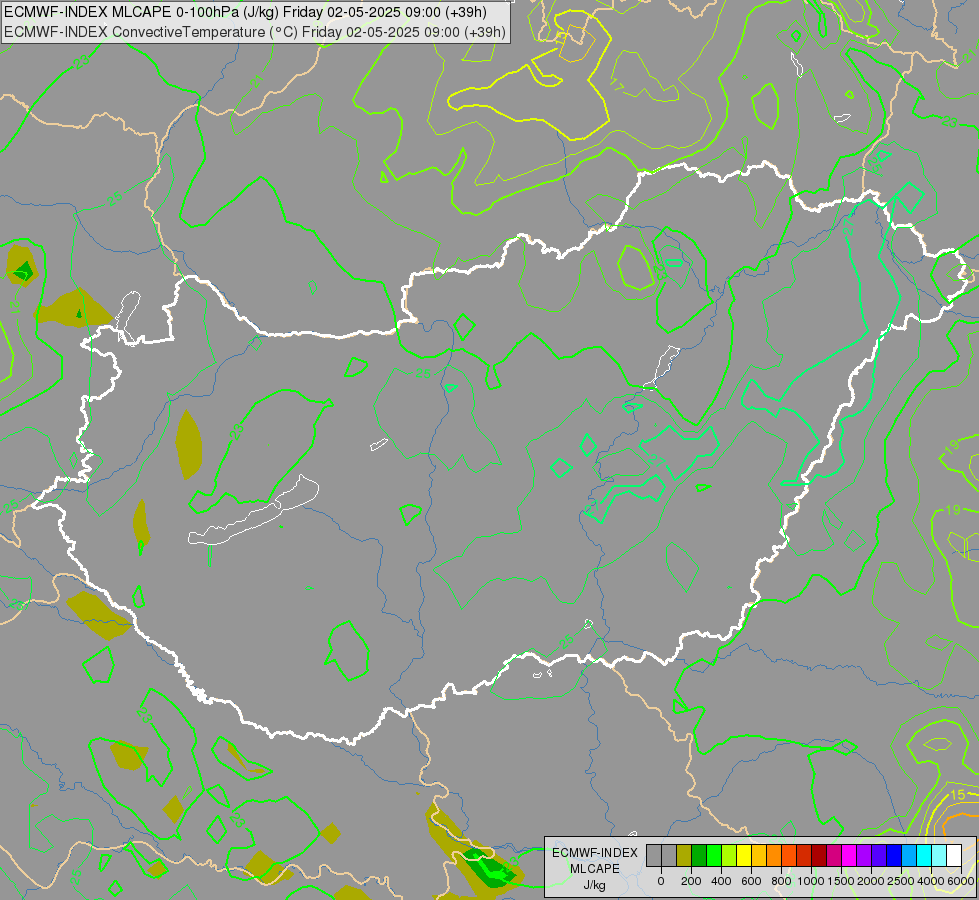Select the dark green legend swatch
979x900 pixels.
(x=699, y=855)
